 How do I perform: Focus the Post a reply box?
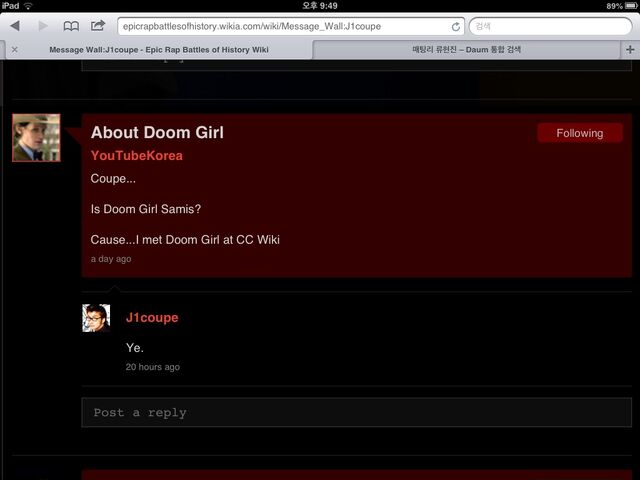(356, 412)
